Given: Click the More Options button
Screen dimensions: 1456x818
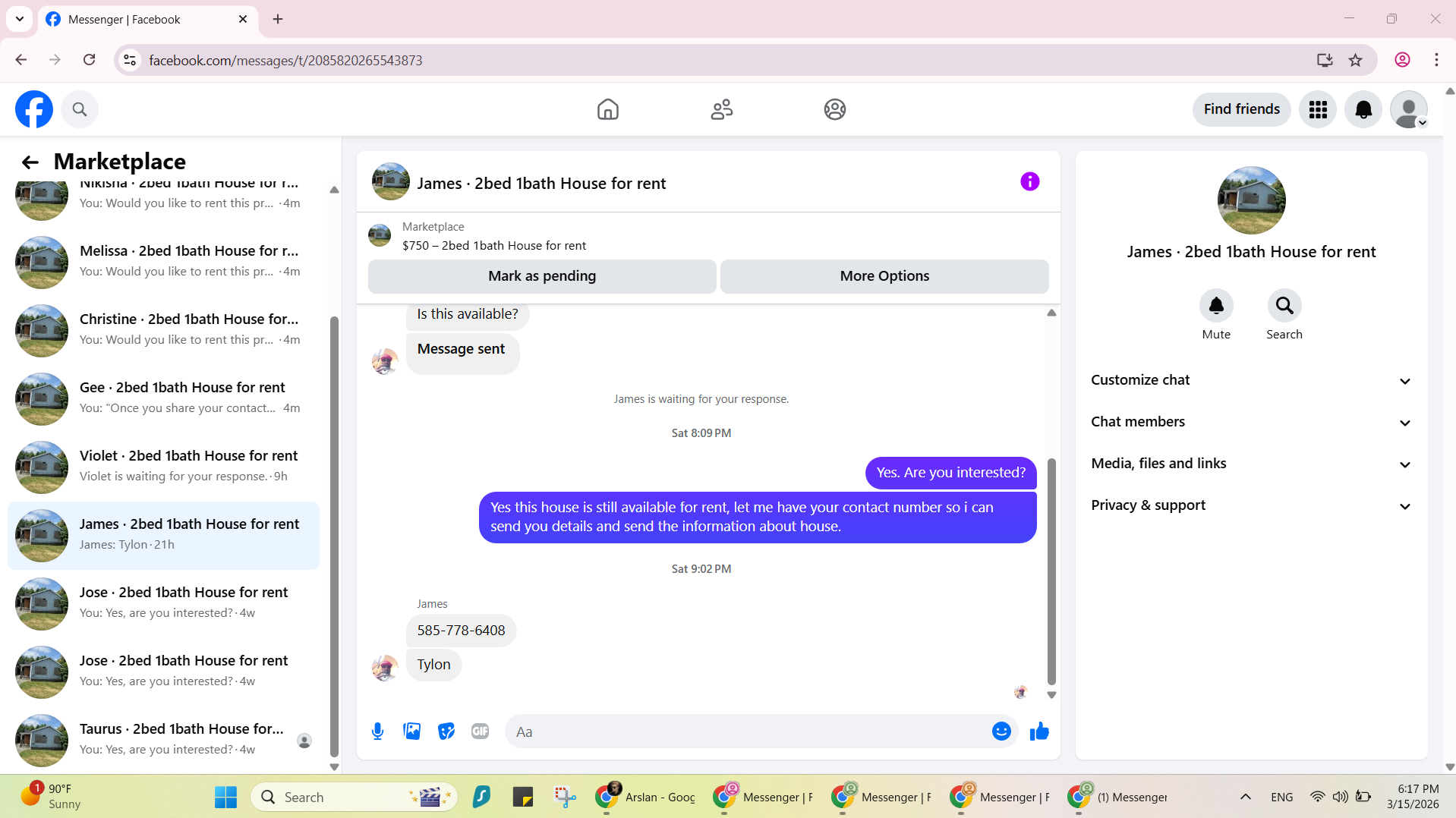Looking at the screenshot, I should click(x=884, y=276).
